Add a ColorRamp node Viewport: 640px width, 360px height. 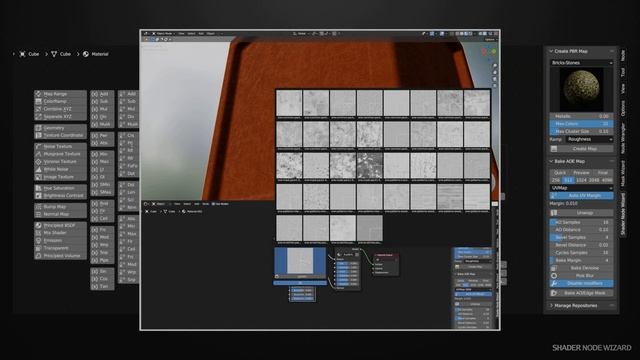60,101
